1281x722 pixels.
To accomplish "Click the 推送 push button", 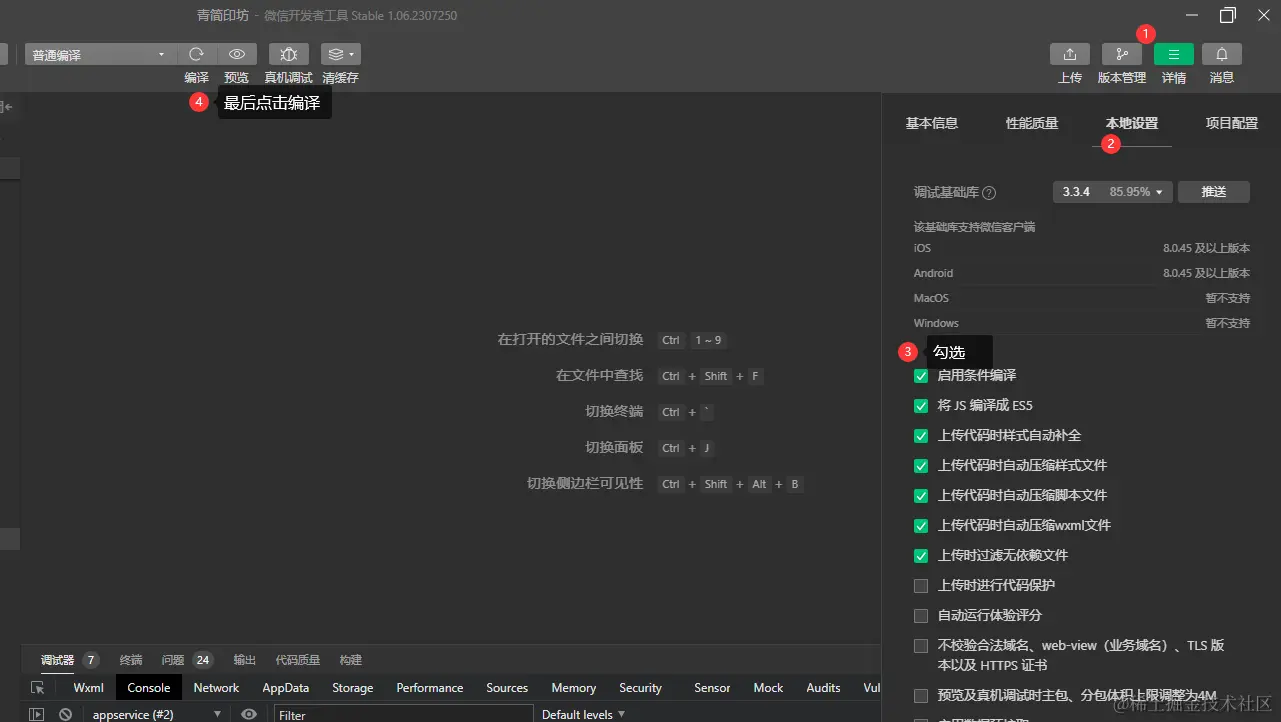I will pyautogui.click(x=1214, y=192).
